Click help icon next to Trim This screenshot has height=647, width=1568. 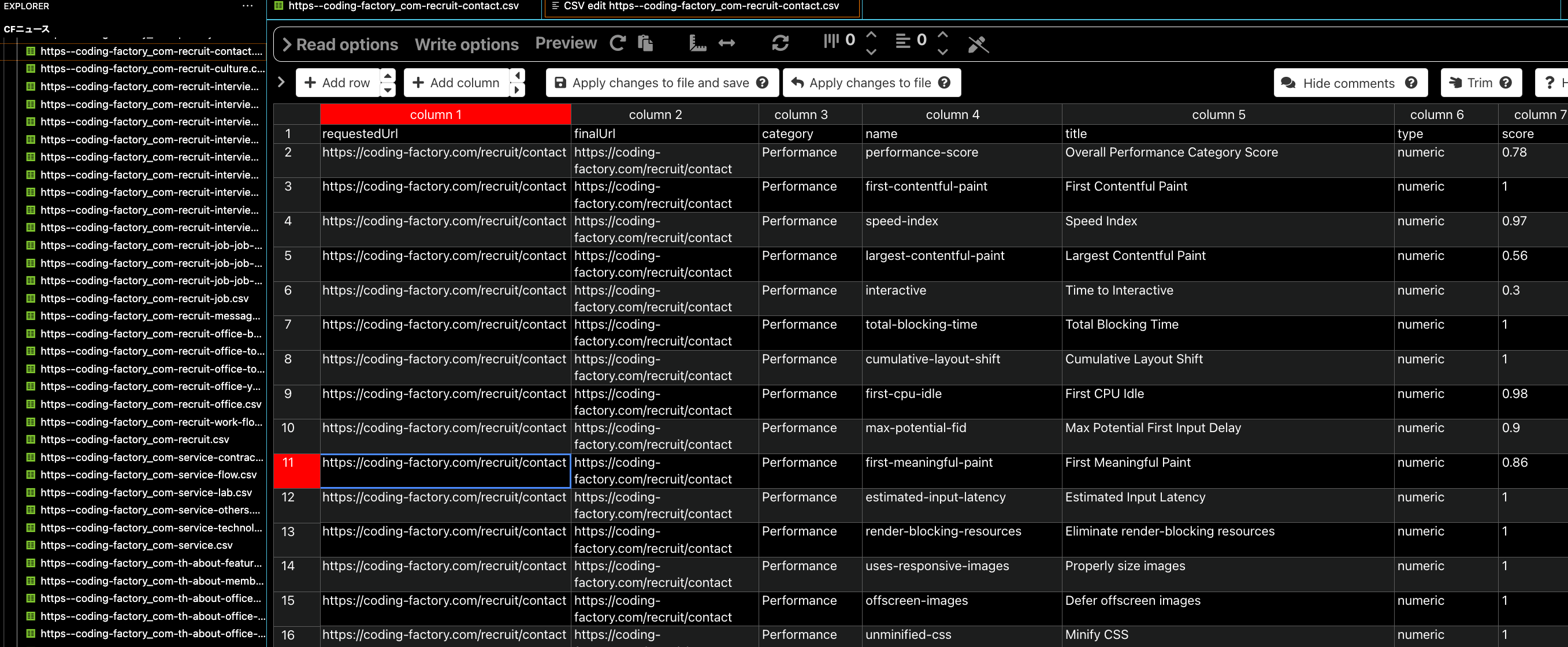coord(1505,83)
